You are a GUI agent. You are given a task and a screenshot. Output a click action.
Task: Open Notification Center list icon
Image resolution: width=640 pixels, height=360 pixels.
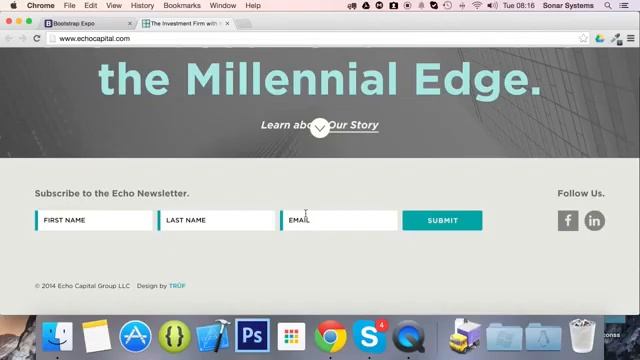pyautogui.click(x=624, y=6)
